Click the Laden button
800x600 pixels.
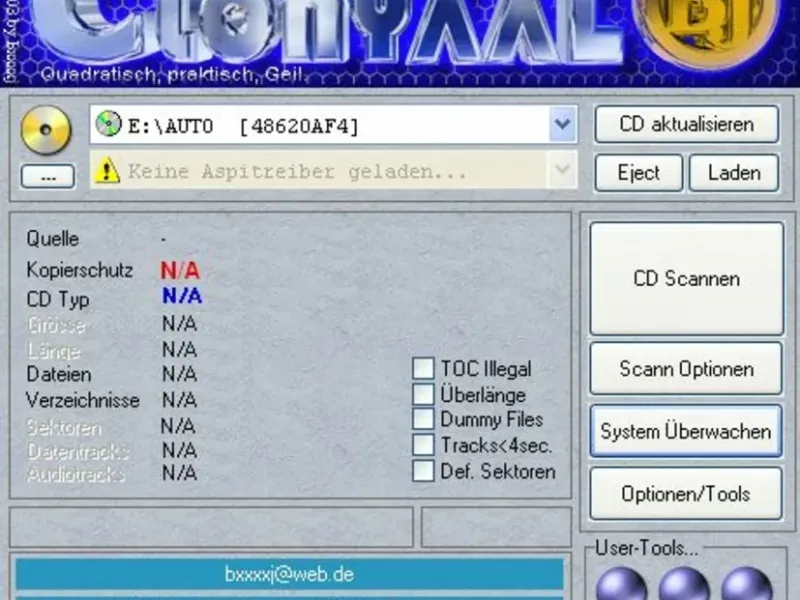coord(734,172)
